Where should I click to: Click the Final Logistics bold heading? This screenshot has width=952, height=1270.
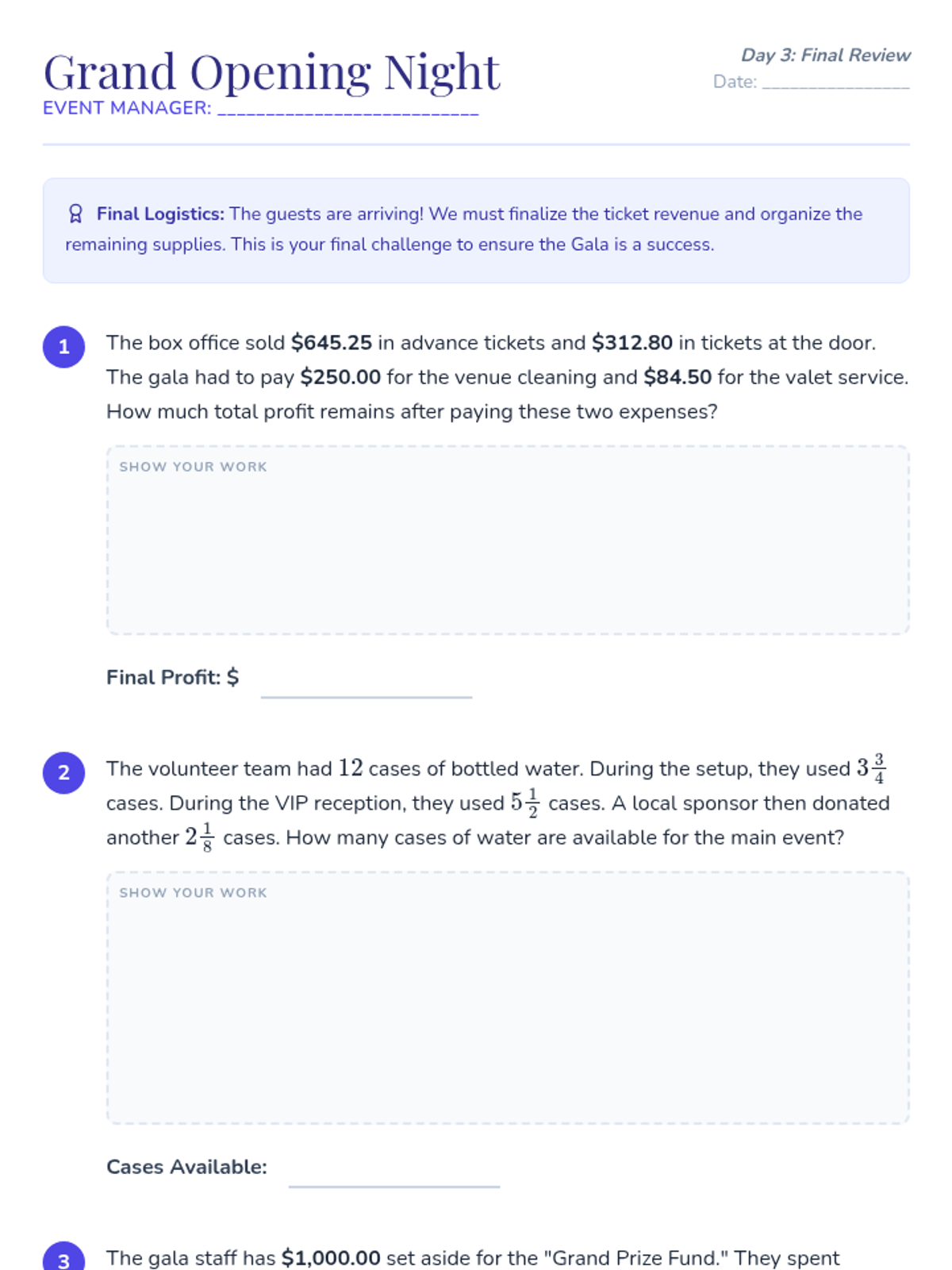[x=160, y=214]
